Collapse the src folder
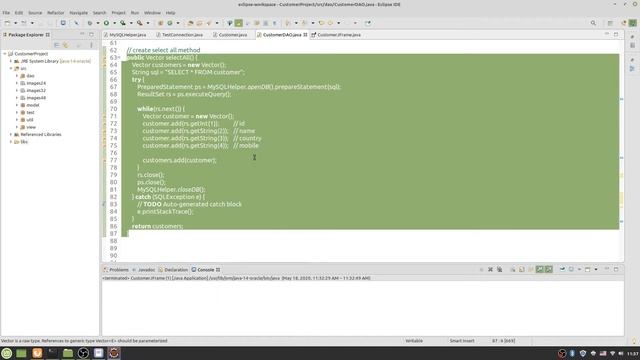The width and height of the screenshot is (640, 360). (11, 69)
